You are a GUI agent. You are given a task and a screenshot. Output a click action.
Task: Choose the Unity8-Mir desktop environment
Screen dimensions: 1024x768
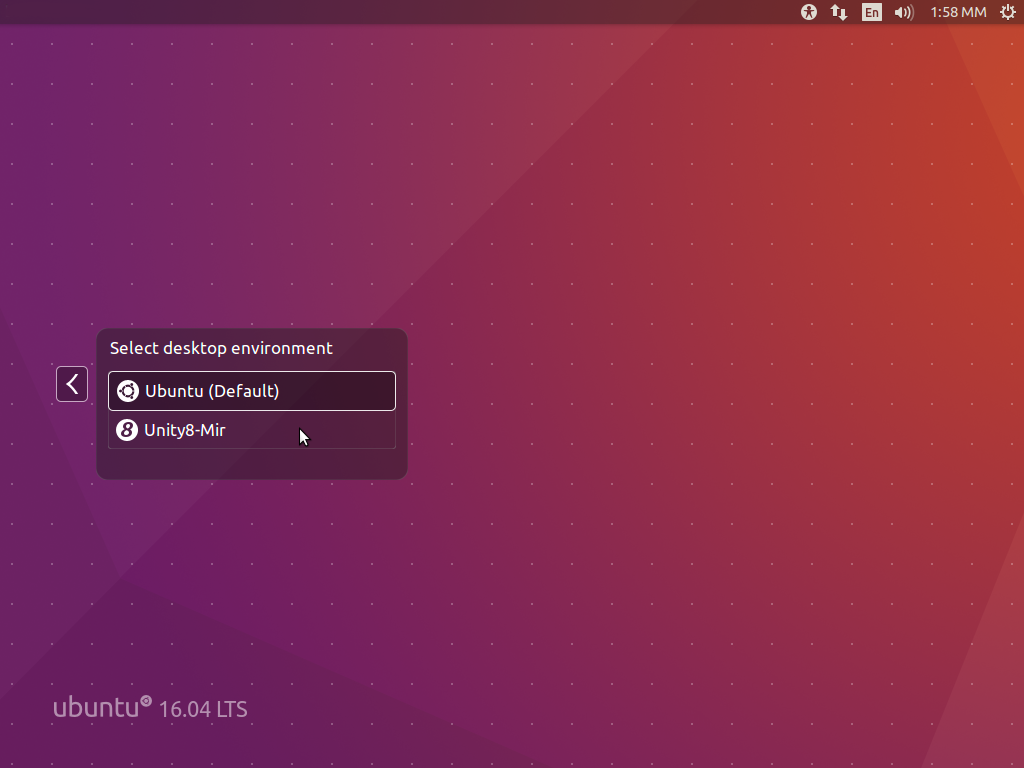pos(252,430)
